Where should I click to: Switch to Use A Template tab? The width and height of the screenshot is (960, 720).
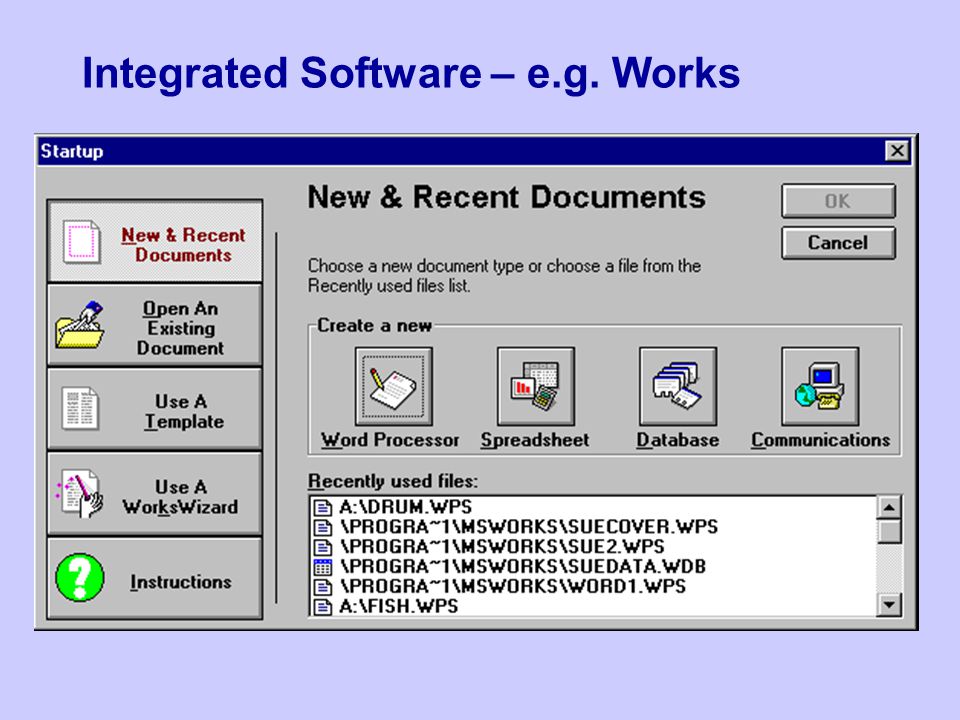coord(155,410)
